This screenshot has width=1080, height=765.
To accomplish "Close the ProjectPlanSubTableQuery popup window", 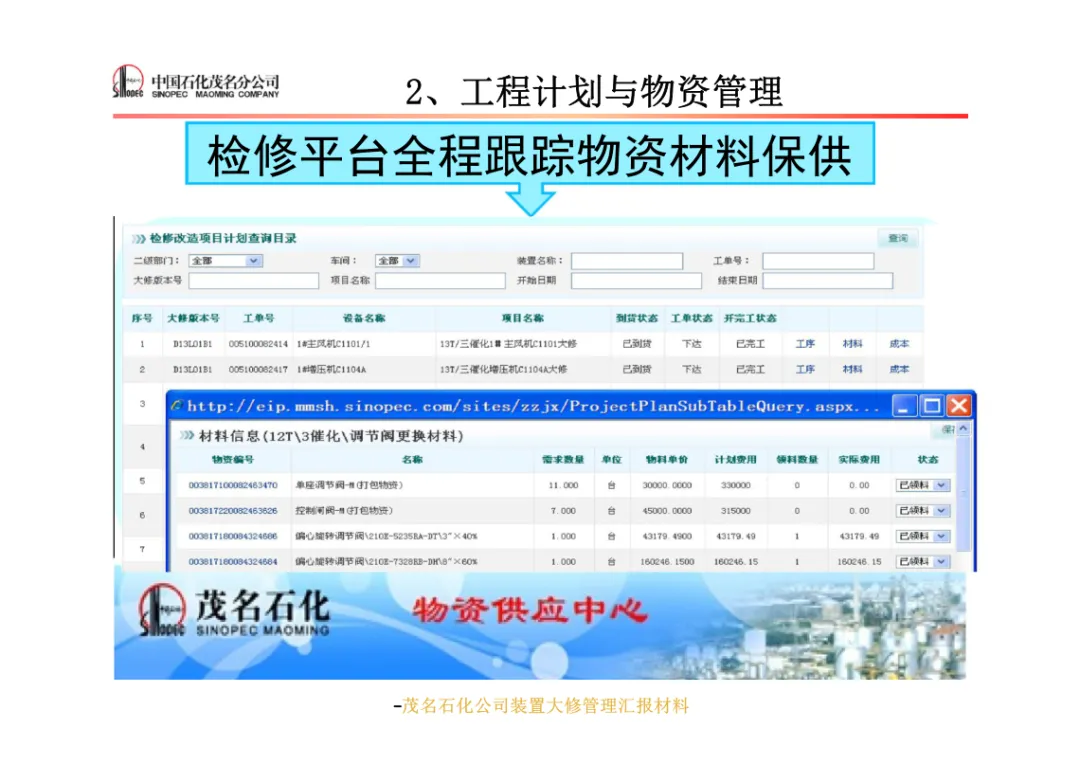I will [959, 406].
